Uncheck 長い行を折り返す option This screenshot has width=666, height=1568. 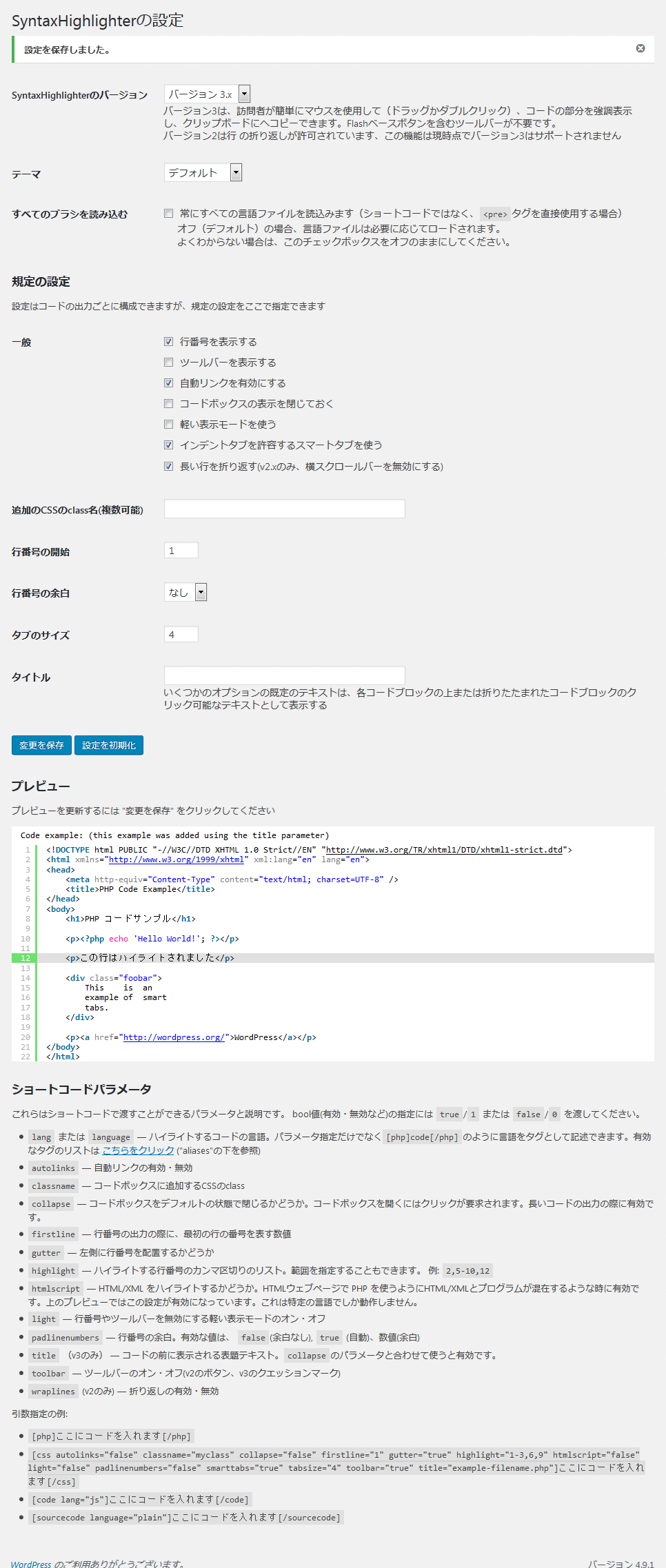168,467
